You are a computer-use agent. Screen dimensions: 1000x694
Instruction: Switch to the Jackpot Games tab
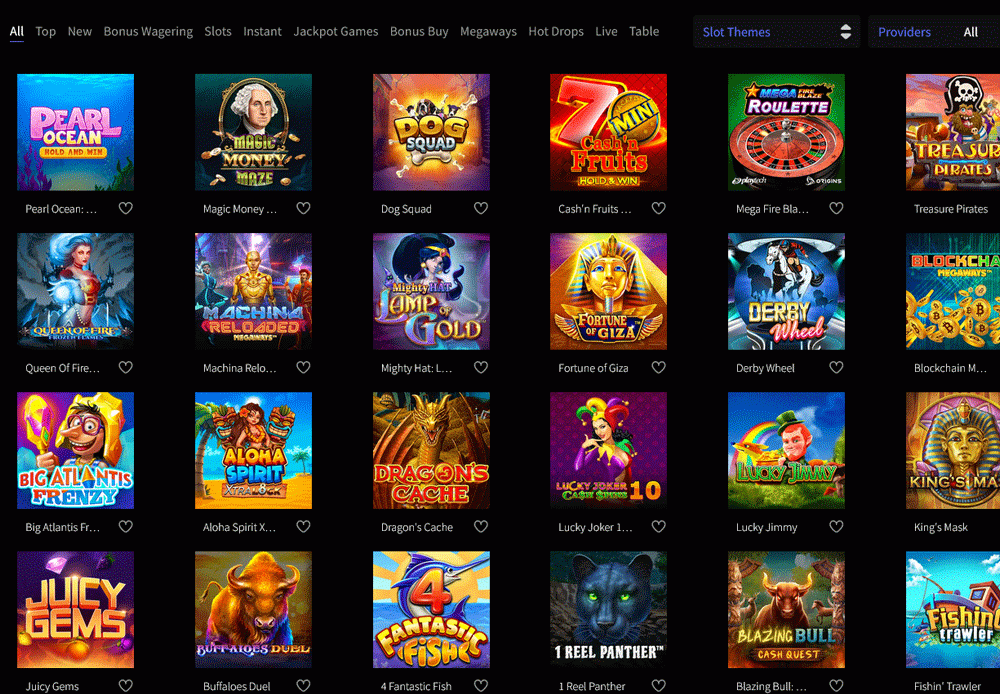point(335,31)
